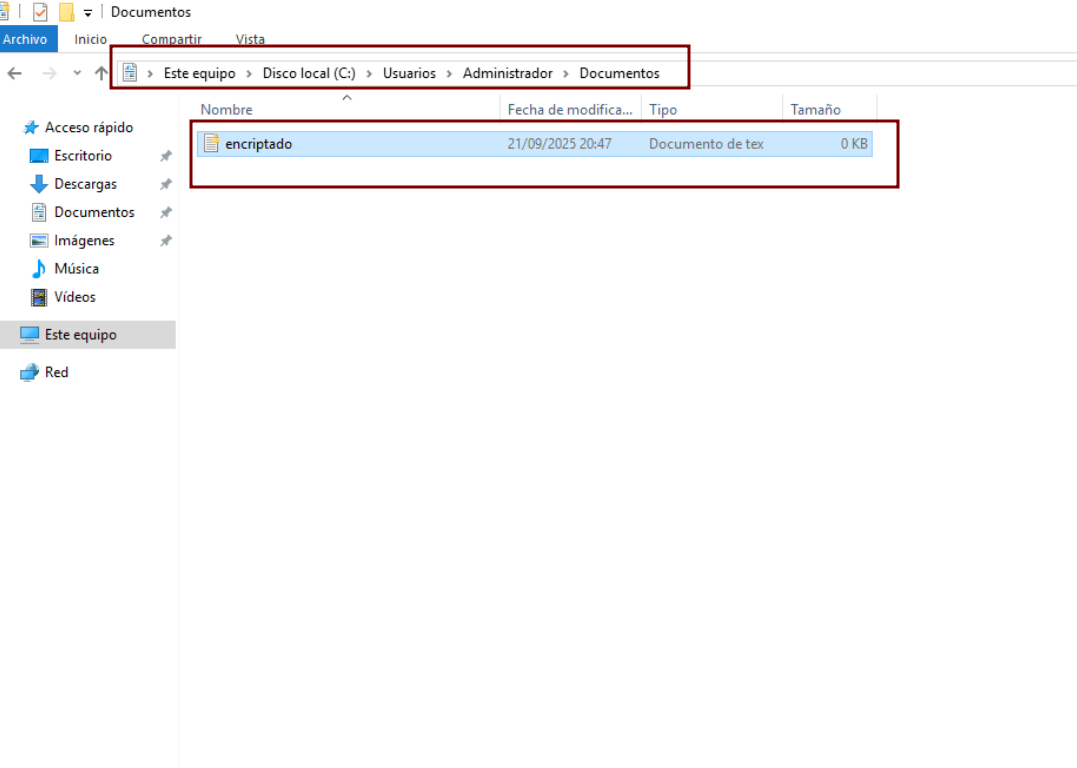Select Administrador in the address breadcrumb
The image size is (1077, 768).
click(x=508, y=73)
